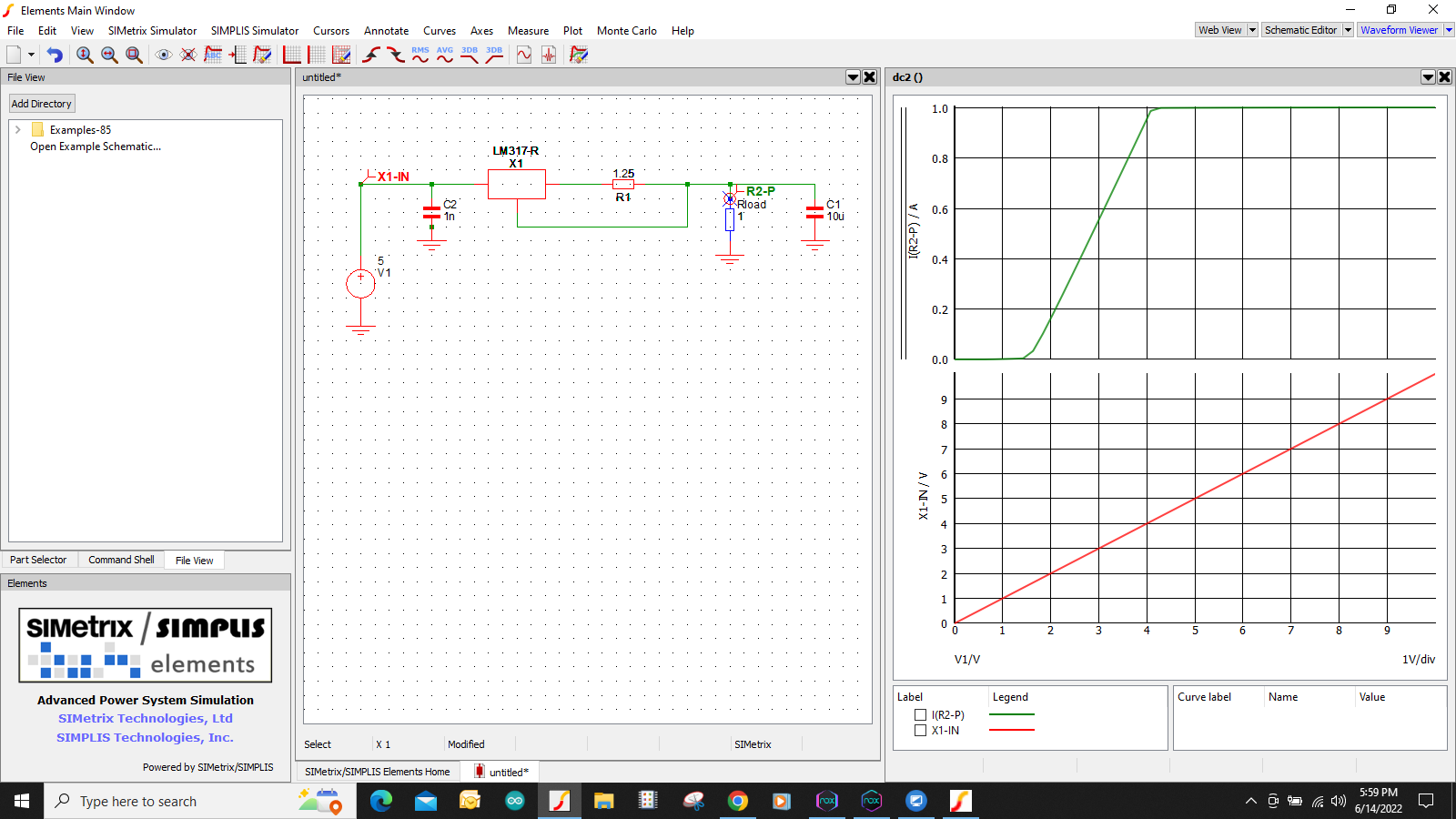The image size is (1456, 819).
Task: Click the AVG measurement icon
Action: pos(445,55)
